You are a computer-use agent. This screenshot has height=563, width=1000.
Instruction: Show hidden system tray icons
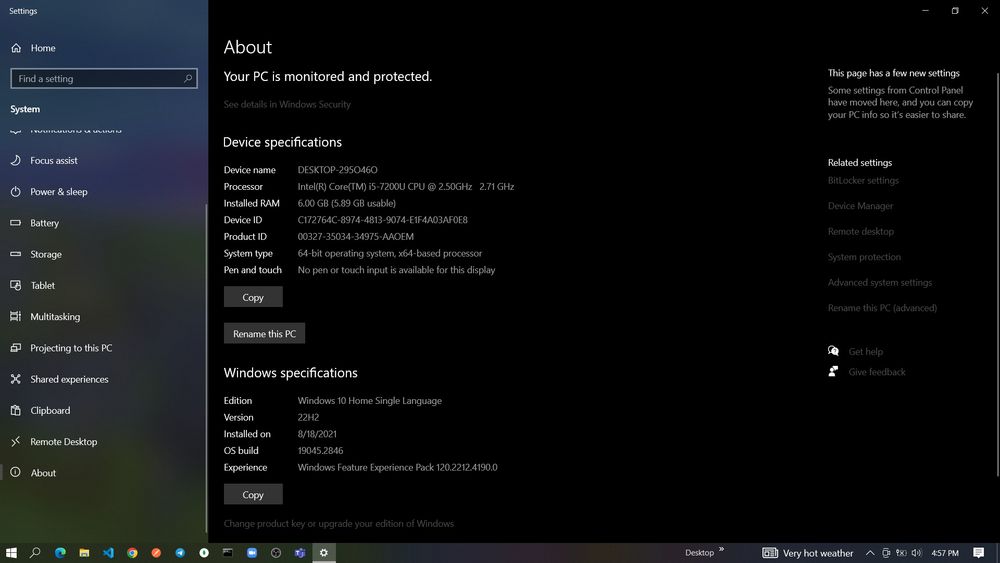pyautogui.click(x=870, y=553)
